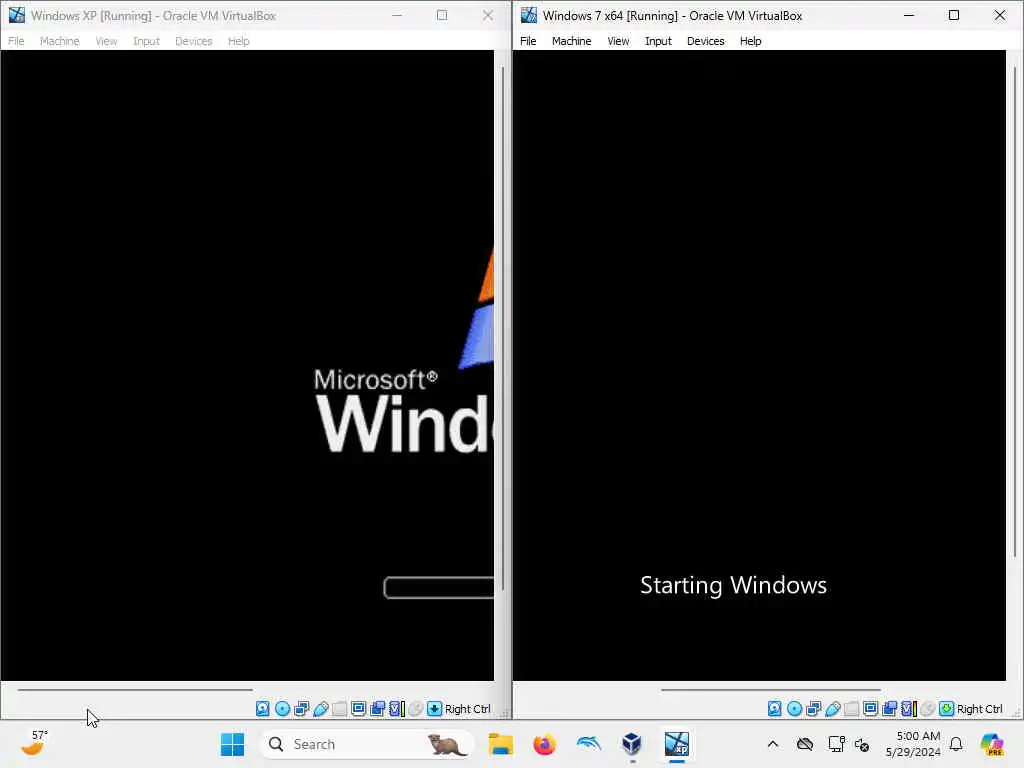Viewport: 1024px width, 768px height.
Task: Click OneDrive cloud tray icon
Action: (805, 744)
